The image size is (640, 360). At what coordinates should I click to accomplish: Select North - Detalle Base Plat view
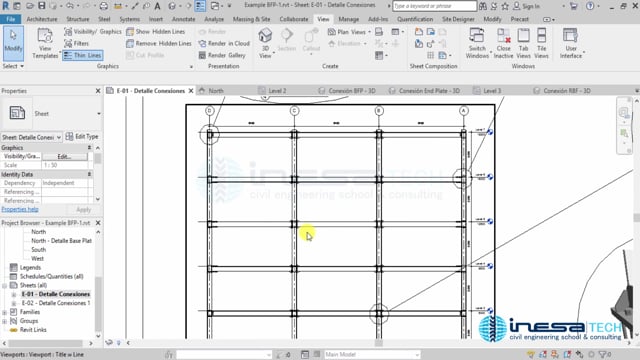coord(62,241)
